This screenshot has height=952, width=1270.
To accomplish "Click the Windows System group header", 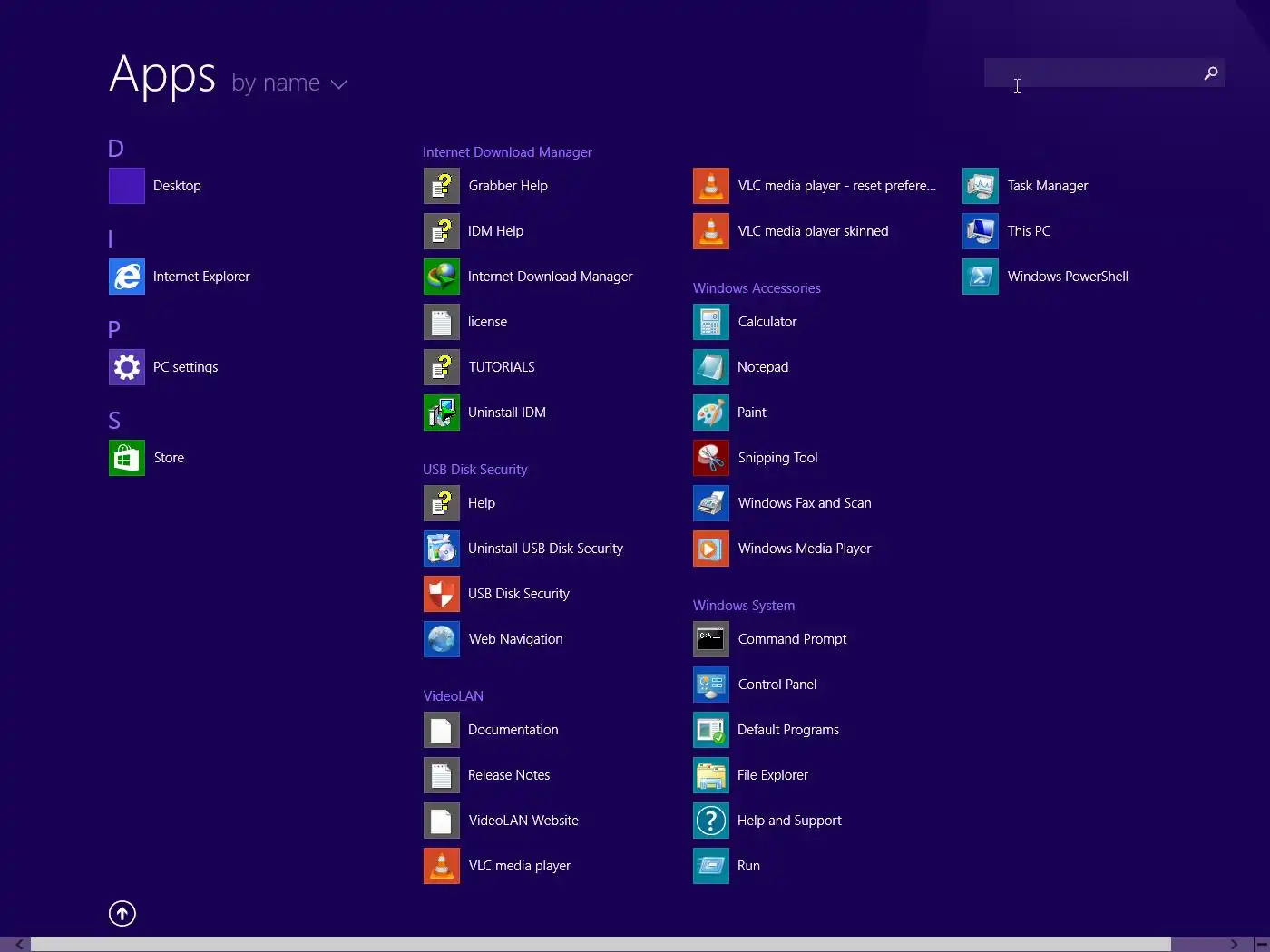I will (x=744, y=606).
